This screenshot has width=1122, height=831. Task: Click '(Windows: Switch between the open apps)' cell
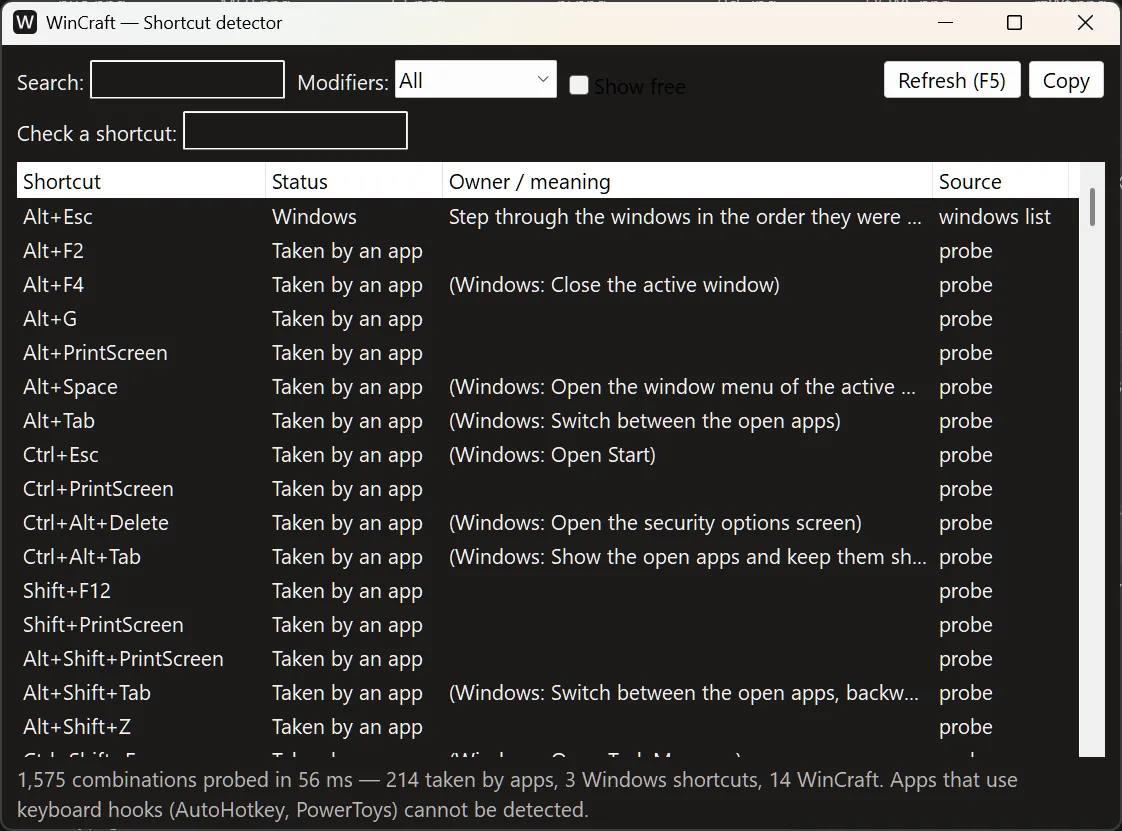pyautogui.click(x=644, y=421)
